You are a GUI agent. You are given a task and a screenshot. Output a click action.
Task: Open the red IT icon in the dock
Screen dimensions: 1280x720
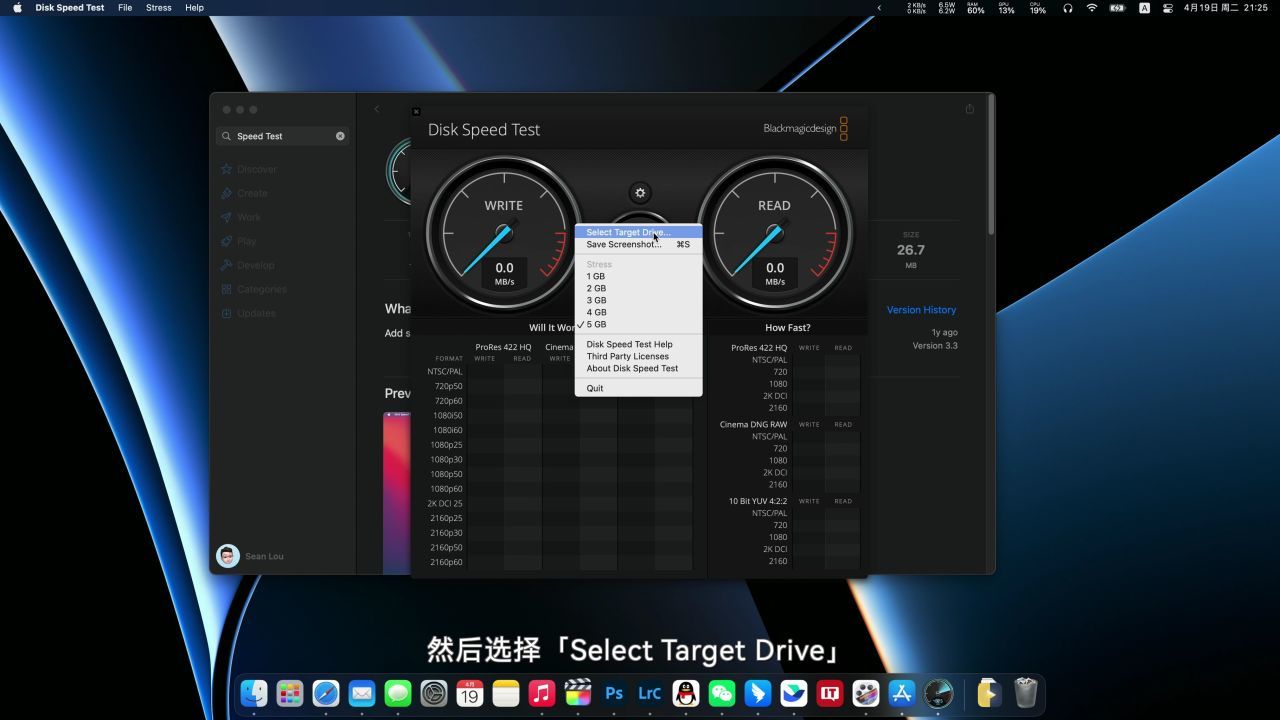(830, 693)
